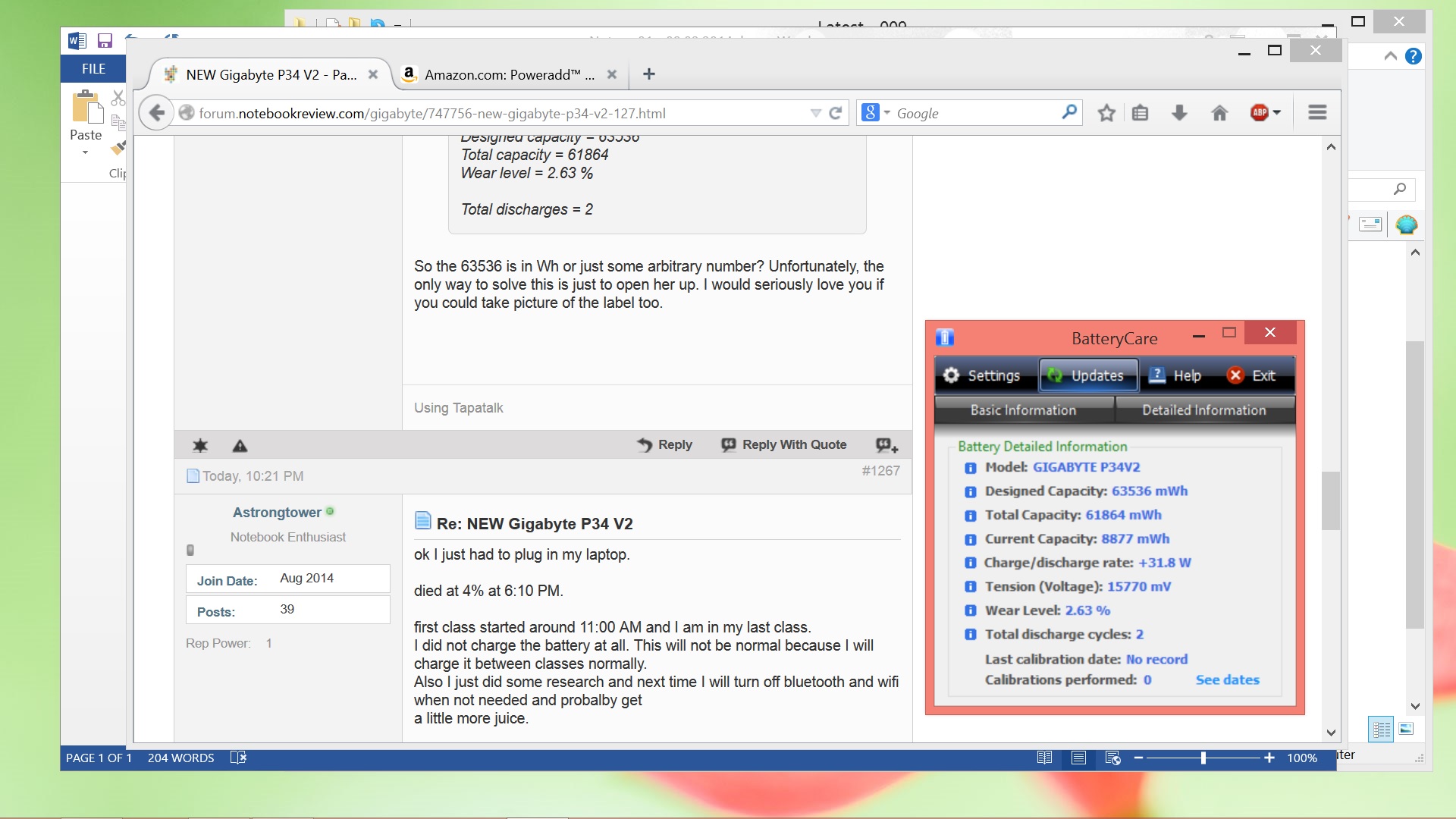
Task: Click Word zoom out minus button
Action: point(1138,758)
